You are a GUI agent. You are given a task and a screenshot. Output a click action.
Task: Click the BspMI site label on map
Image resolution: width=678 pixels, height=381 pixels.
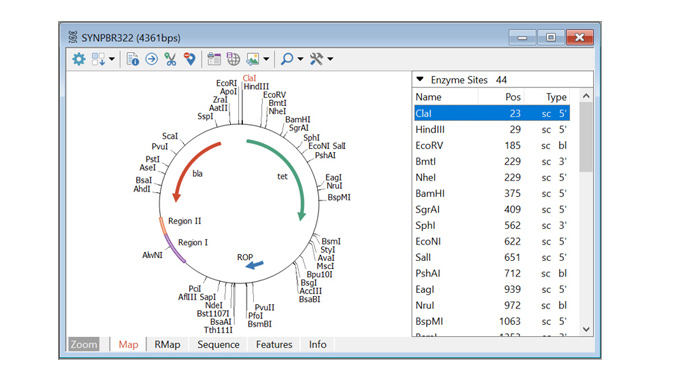coord(339,197)
